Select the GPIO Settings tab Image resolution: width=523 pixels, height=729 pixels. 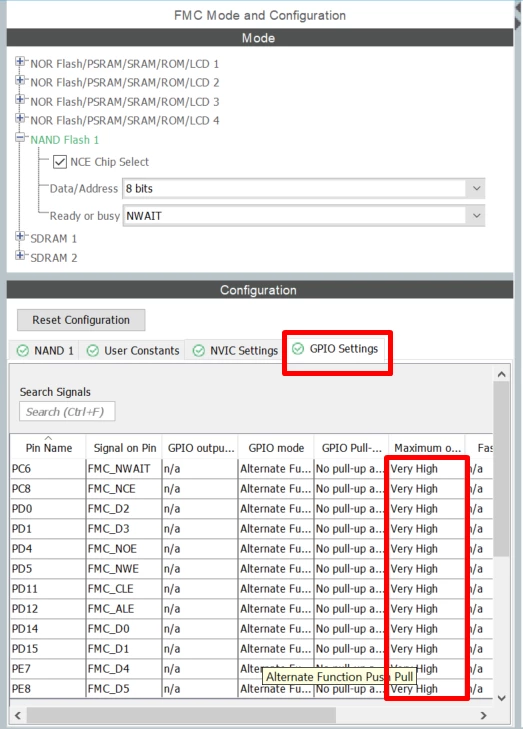(x=336, y=349)
